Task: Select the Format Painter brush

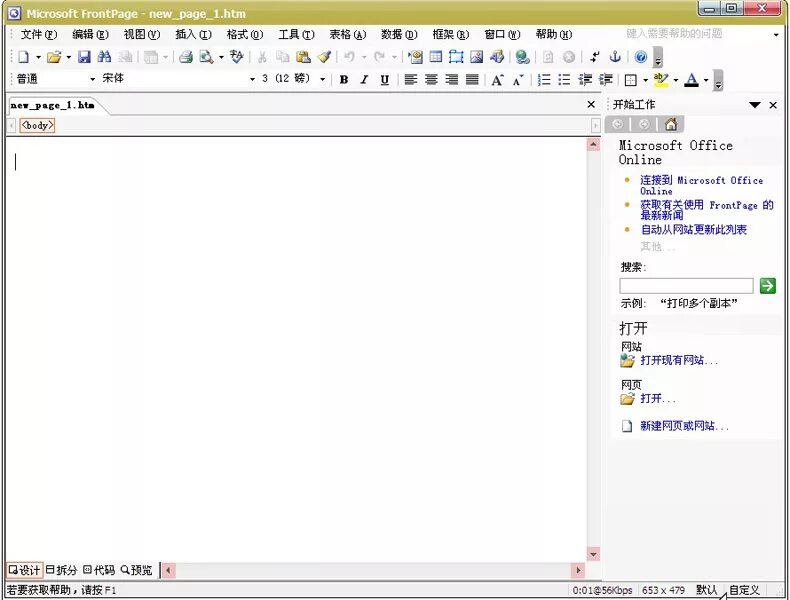Action: 324,57
